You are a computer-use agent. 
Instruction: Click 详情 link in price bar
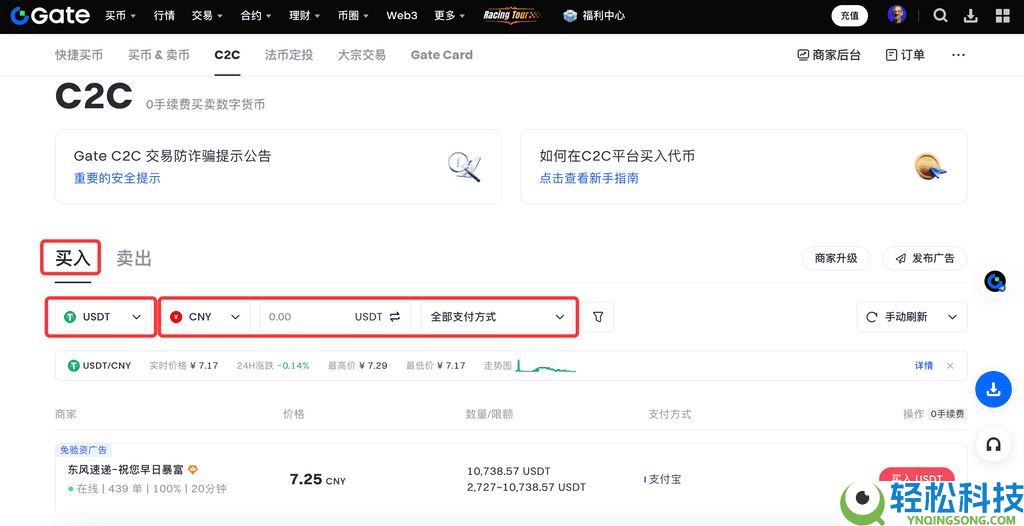coord(923,366)
